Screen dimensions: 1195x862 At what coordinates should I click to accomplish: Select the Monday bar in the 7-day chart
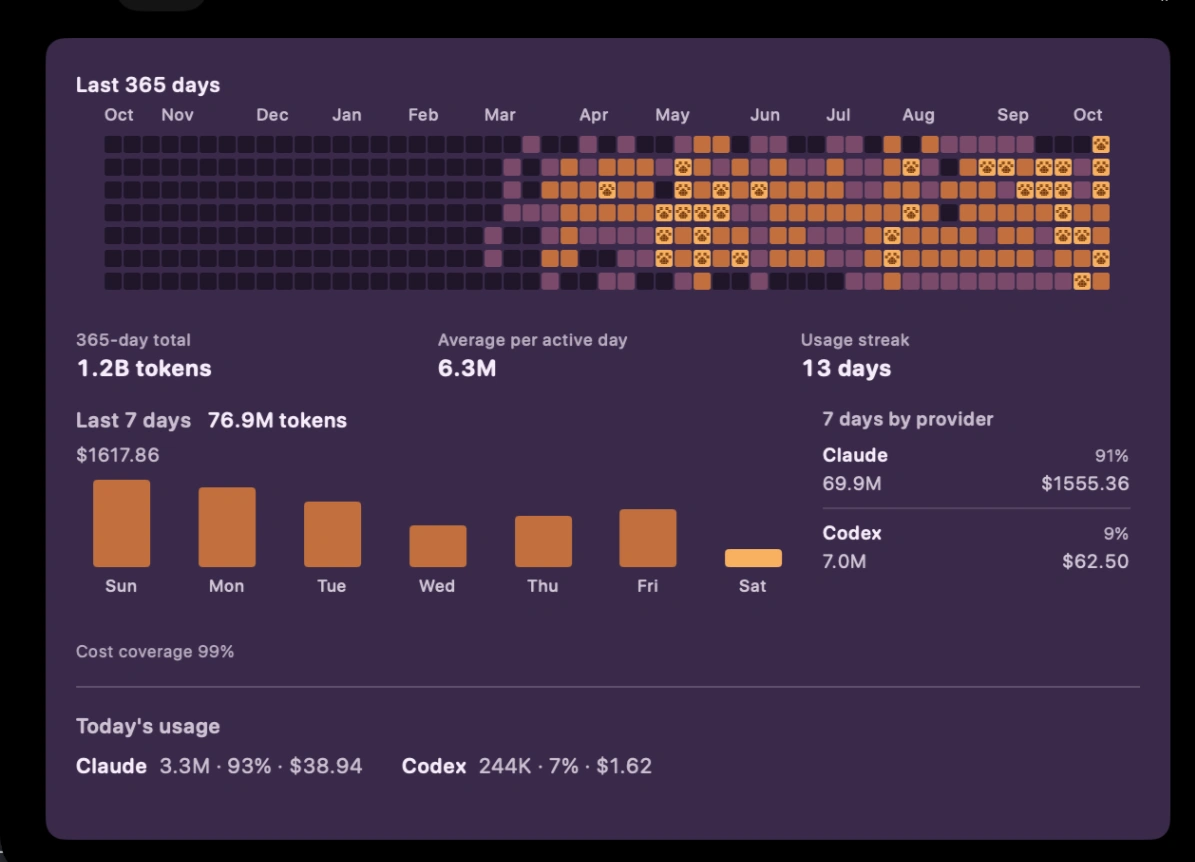tap(227, 527)
